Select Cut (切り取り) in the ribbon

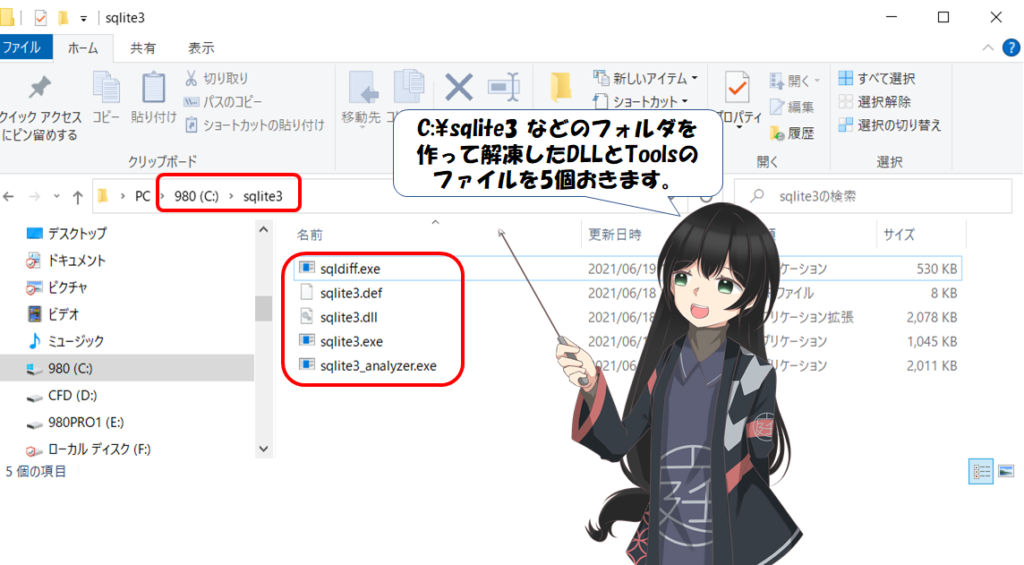click(217, 78)
